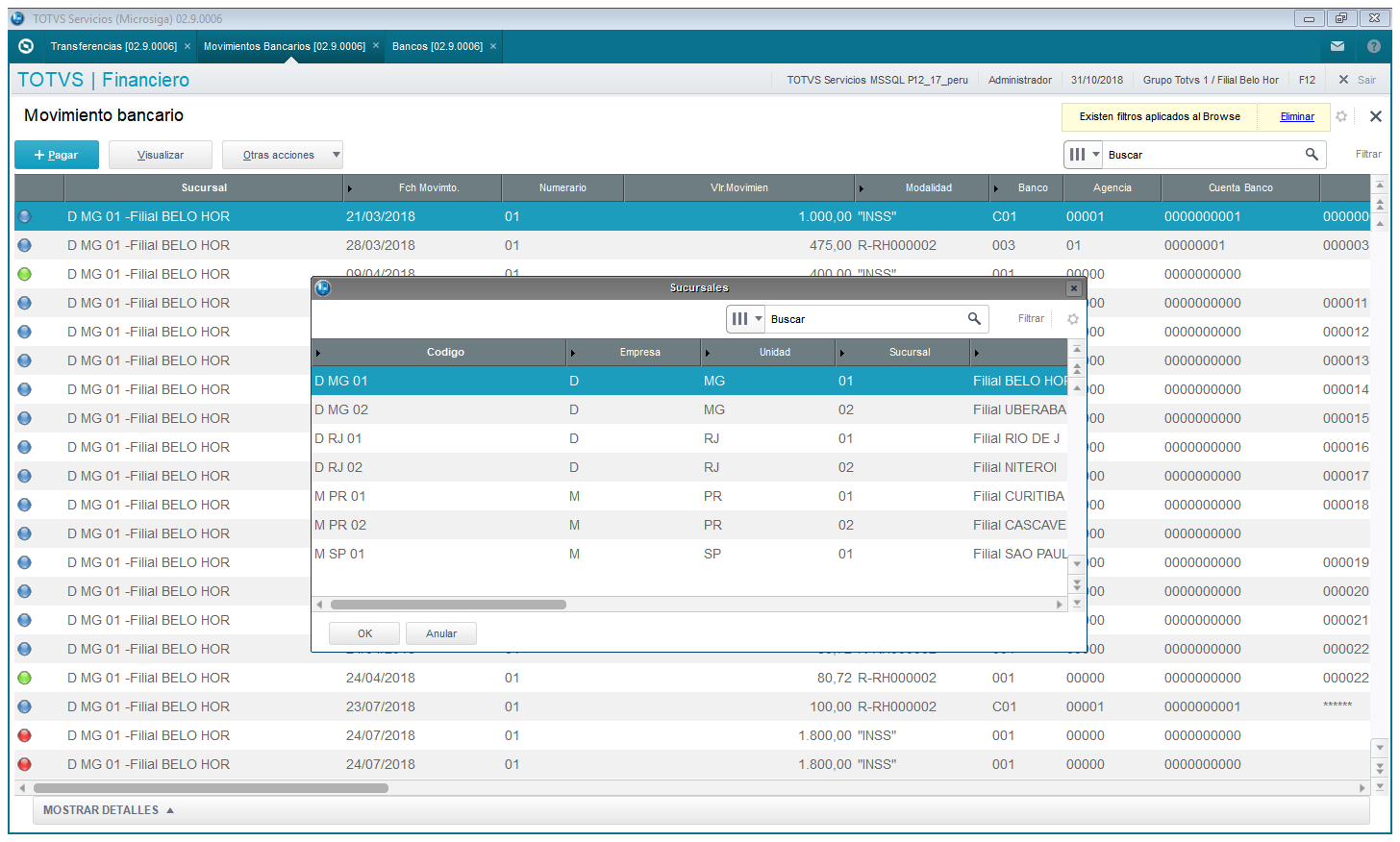This screenshot has height=842, width=1400.
Task: Click the Codigo column header in Sucursales
Action: tap(445, 352)
